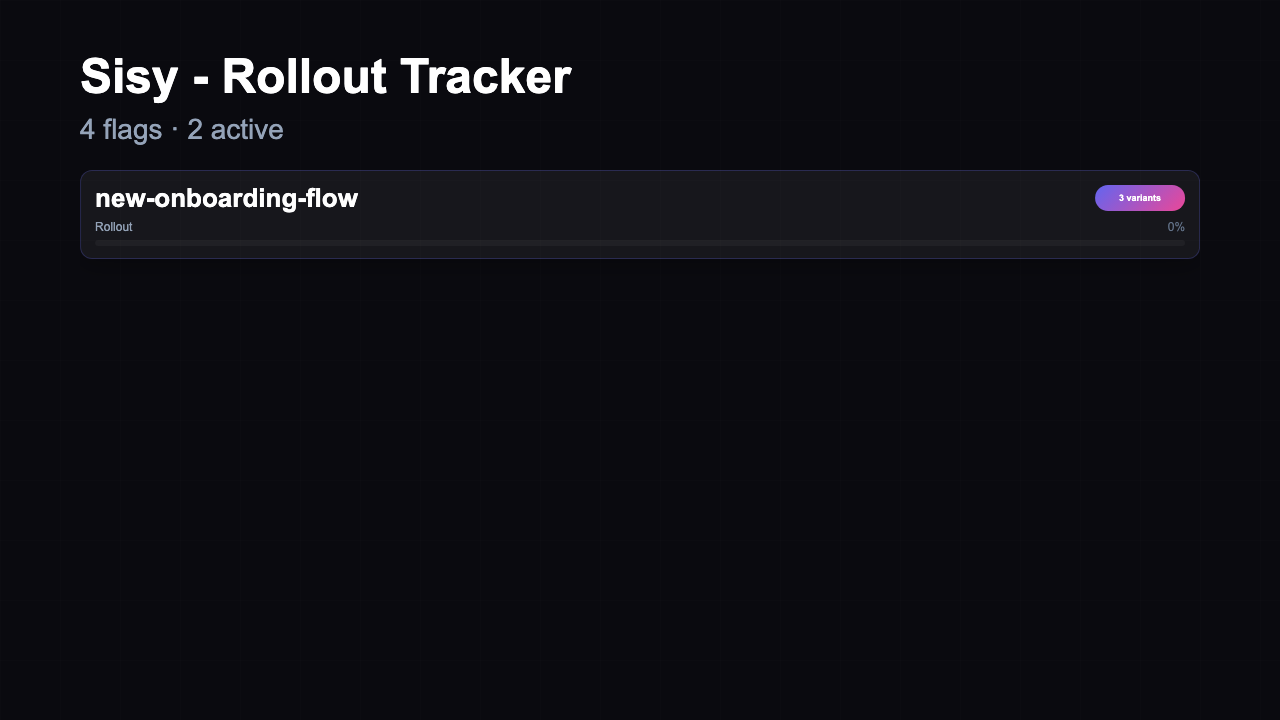1280x720 pixels.
Task: Click the flag card header row
Action: 639,198
